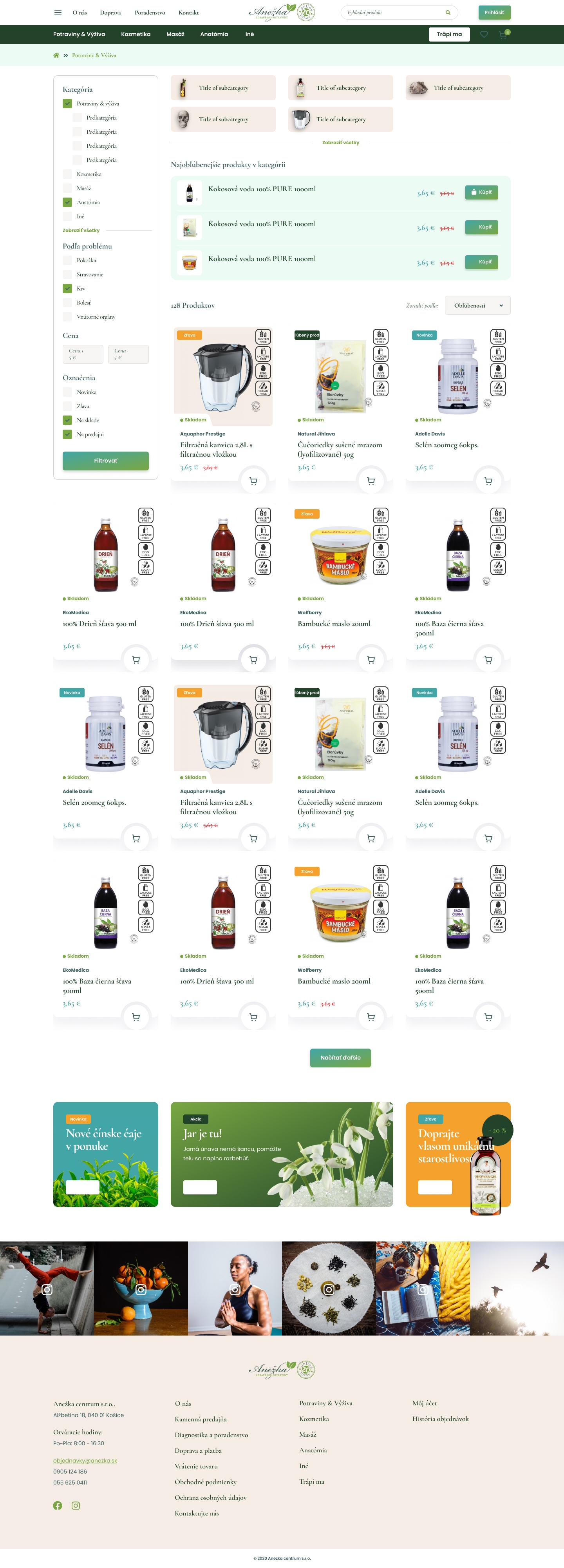The width and height of the screenshot is (564, 1568).
Task: Click the Filtrovať button
Action: pyautogui.click(x=106, y=461)
